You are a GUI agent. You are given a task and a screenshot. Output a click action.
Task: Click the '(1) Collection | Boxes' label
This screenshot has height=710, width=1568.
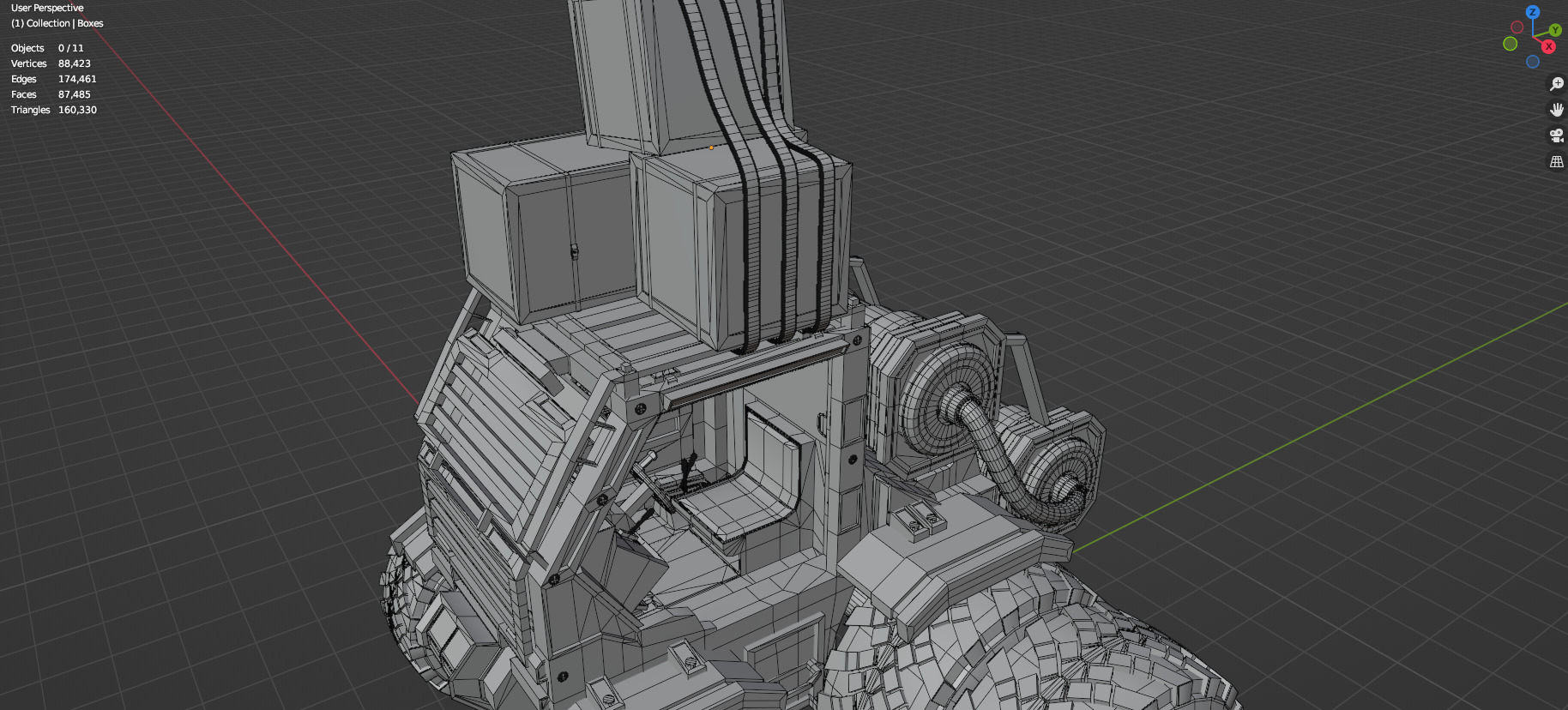(57, 23)
